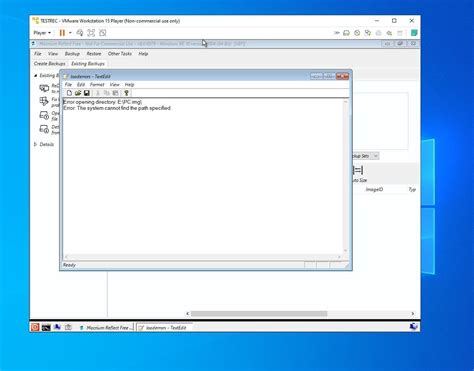
Task: Click the system tray icon in PE taskbar
Action: tap(414, 327)
